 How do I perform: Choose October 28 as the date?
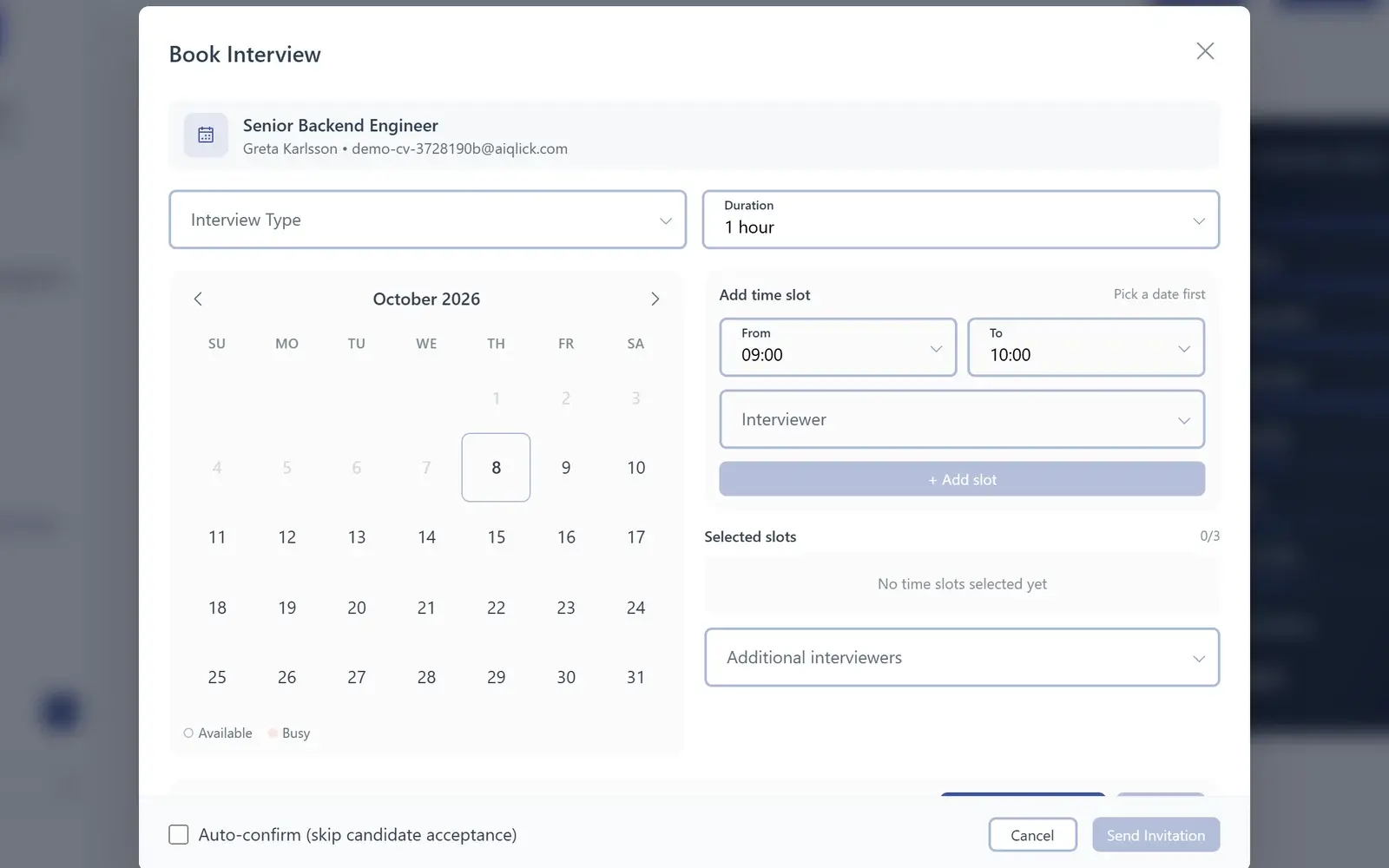(426, 677)
